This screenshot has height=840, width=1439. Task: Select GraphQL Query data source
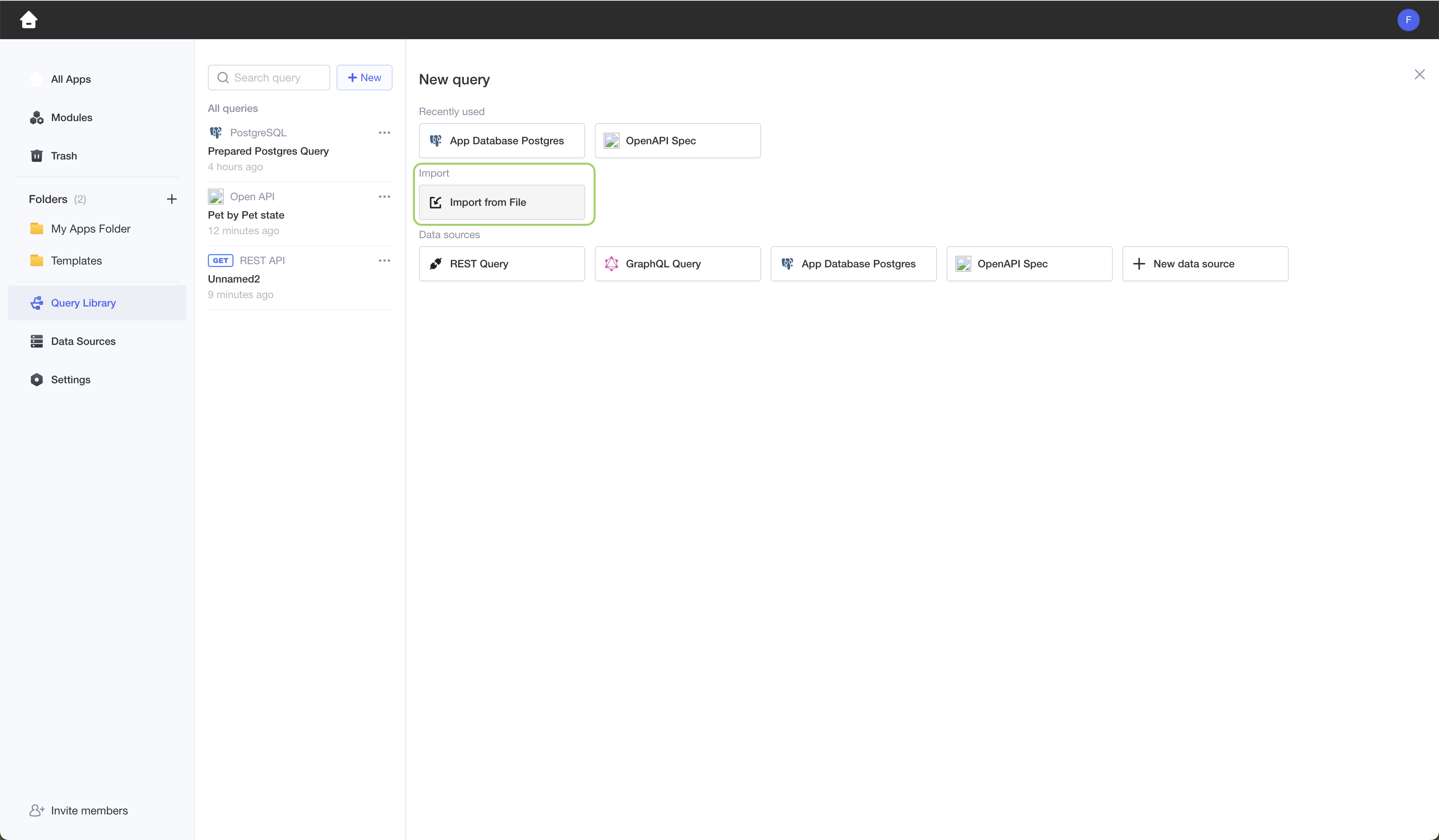(x=677, y=264)
